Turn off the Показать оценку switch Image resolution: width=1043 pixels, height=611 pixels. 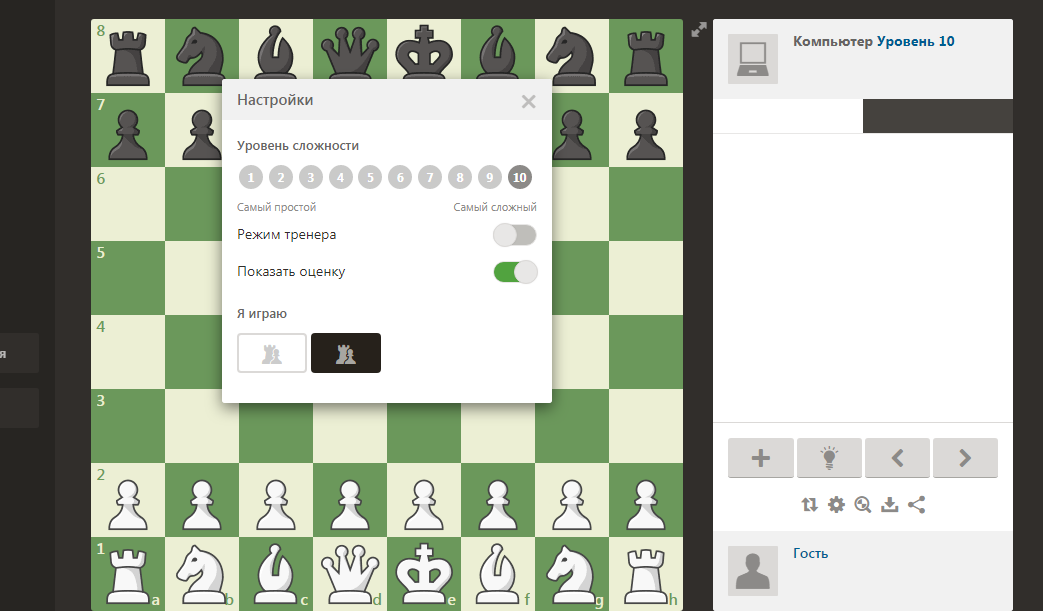(x=515, y=272)
